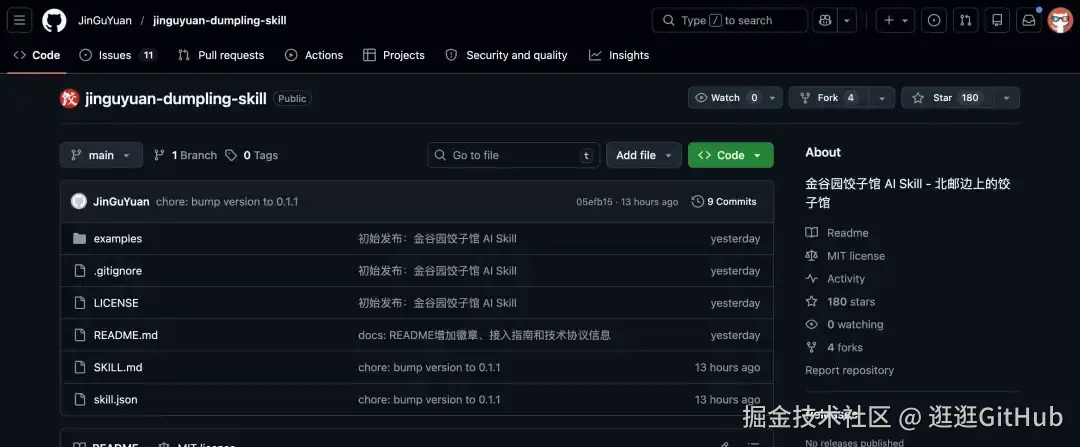
Task: View the 9 Commits history
Action: coord(724,202)
